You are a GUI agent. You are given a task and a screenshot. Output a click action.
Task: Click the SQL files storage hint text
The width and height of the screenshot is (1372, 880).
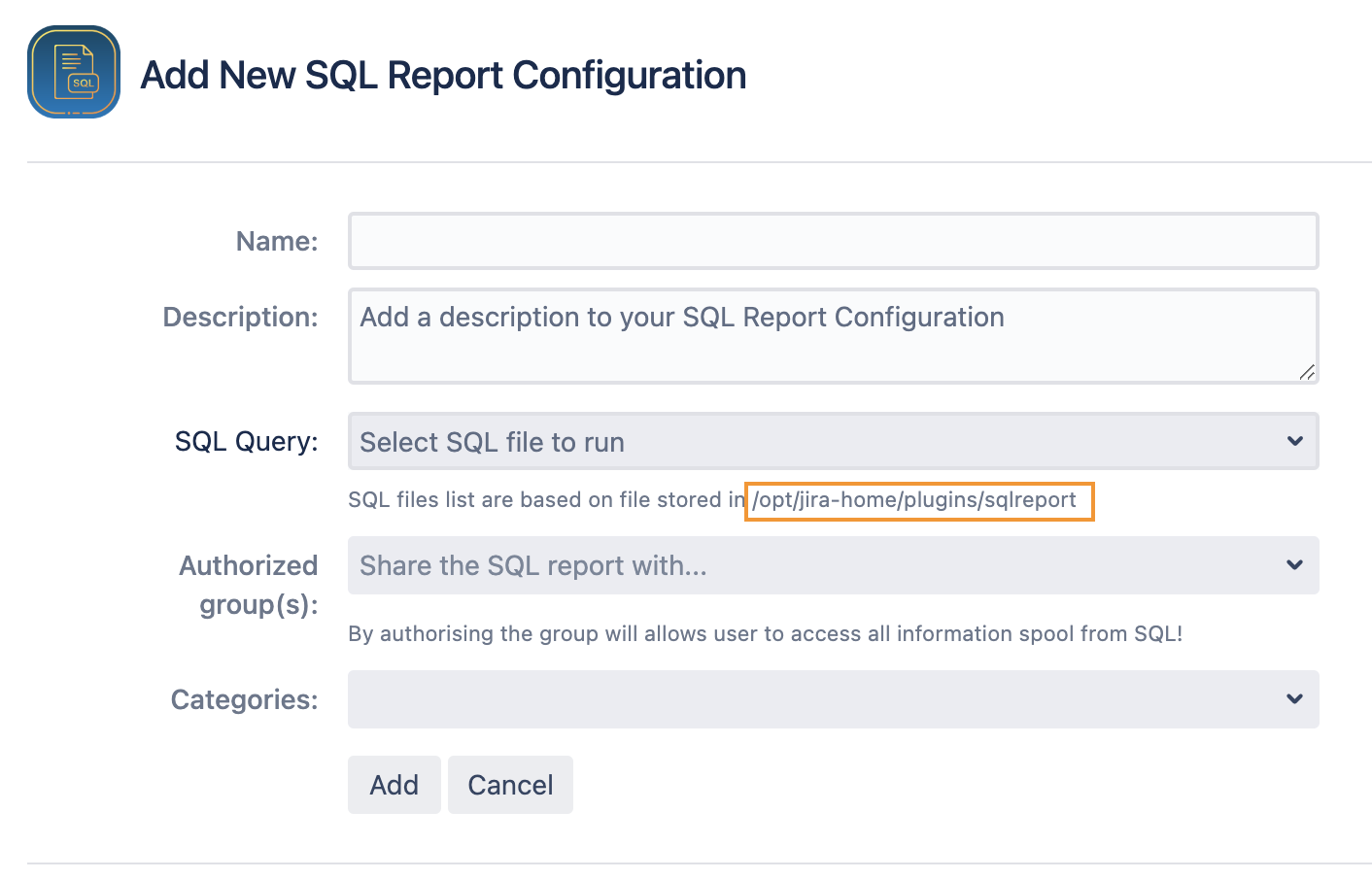pos(544,499)
